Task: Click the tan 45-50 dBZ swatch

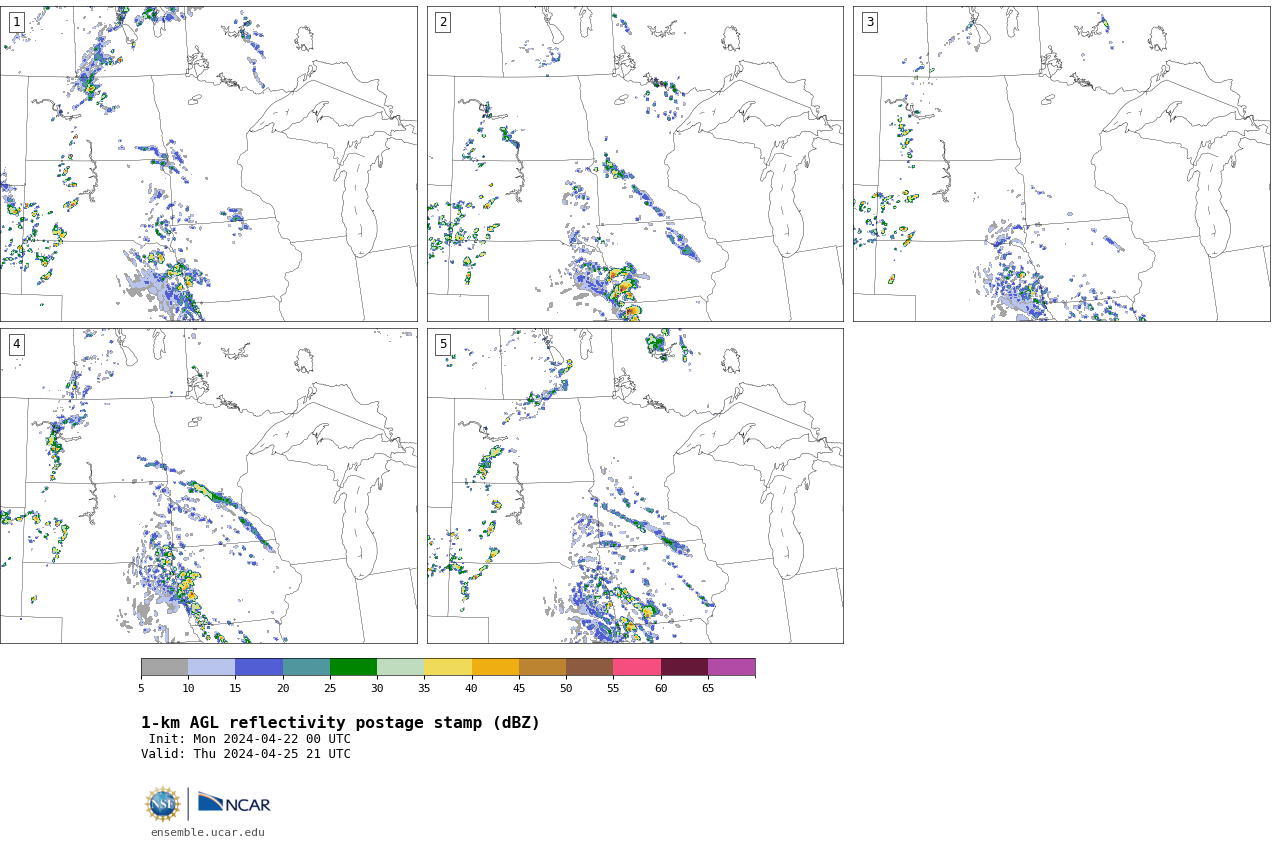Action: [542, 667]
